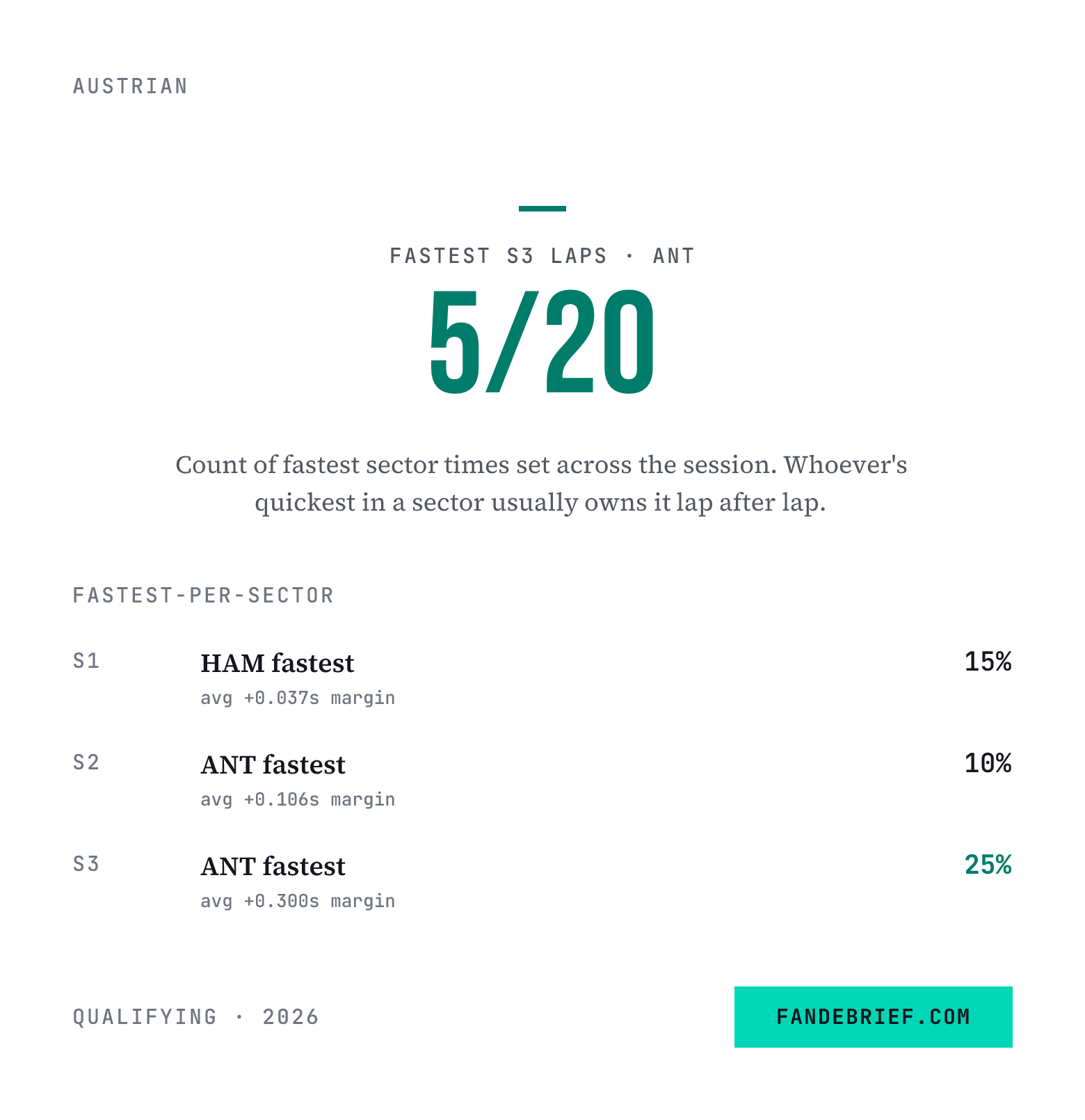The width and height of the screenshot is (1085, 1120).
Task: Select the avg +0.106s margin text
Action: click(298, 799)
